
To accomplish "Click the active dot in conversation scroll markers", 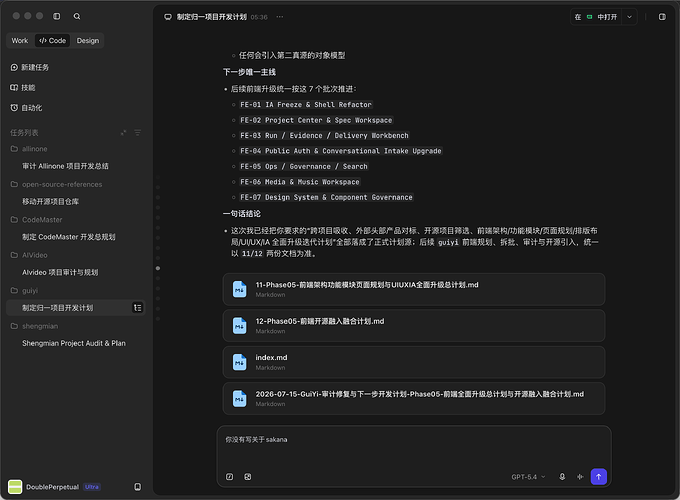I will pyautogui.click(x=158, y=268).
